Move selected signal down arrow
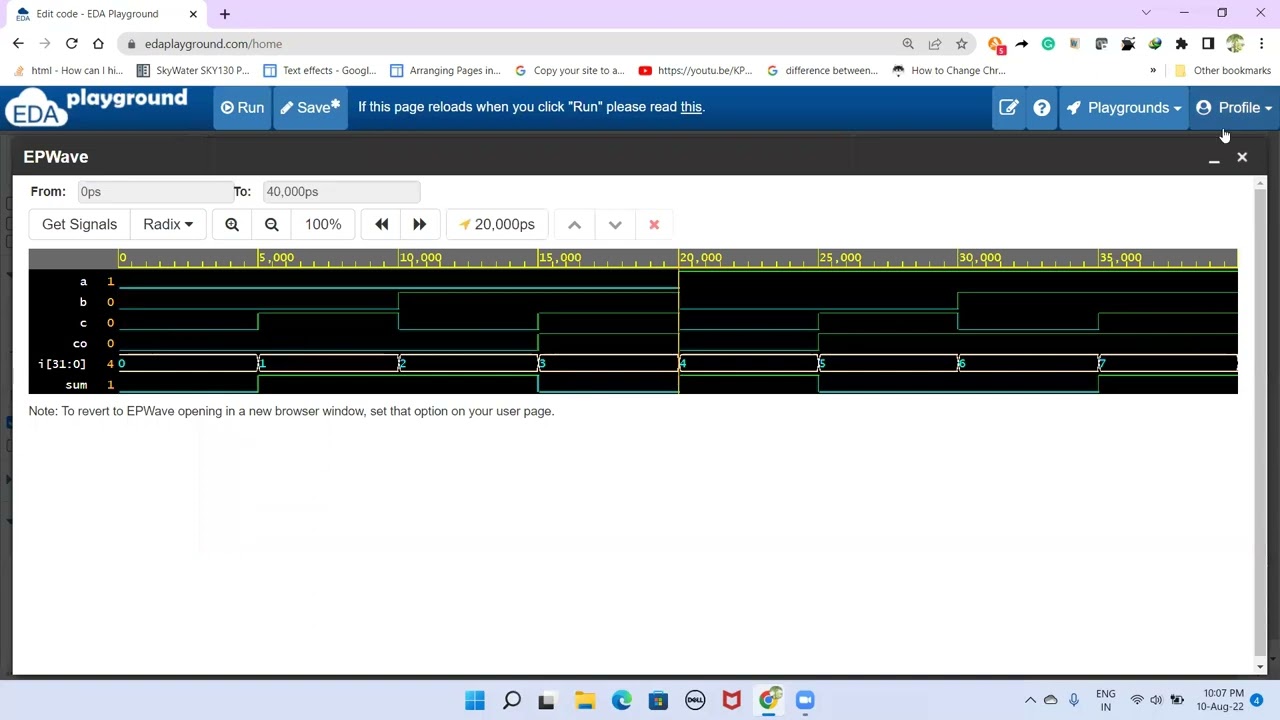Screen dimensions: 1280x720 pyautogui.click(x=615, y=224)
